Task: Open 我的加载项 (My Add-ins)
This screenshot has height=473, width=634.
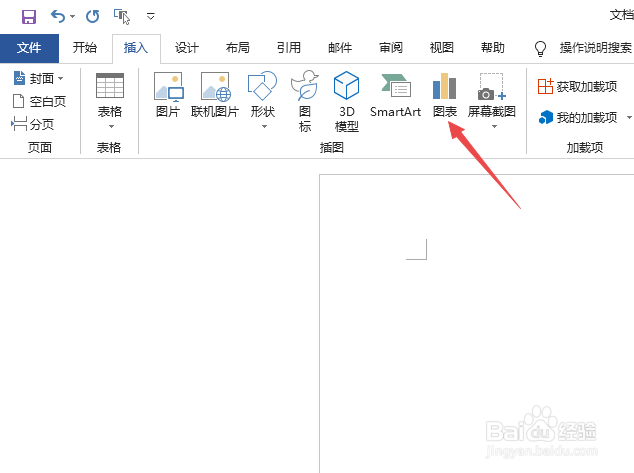Action: pyautogui.click(x=578, y=117)
